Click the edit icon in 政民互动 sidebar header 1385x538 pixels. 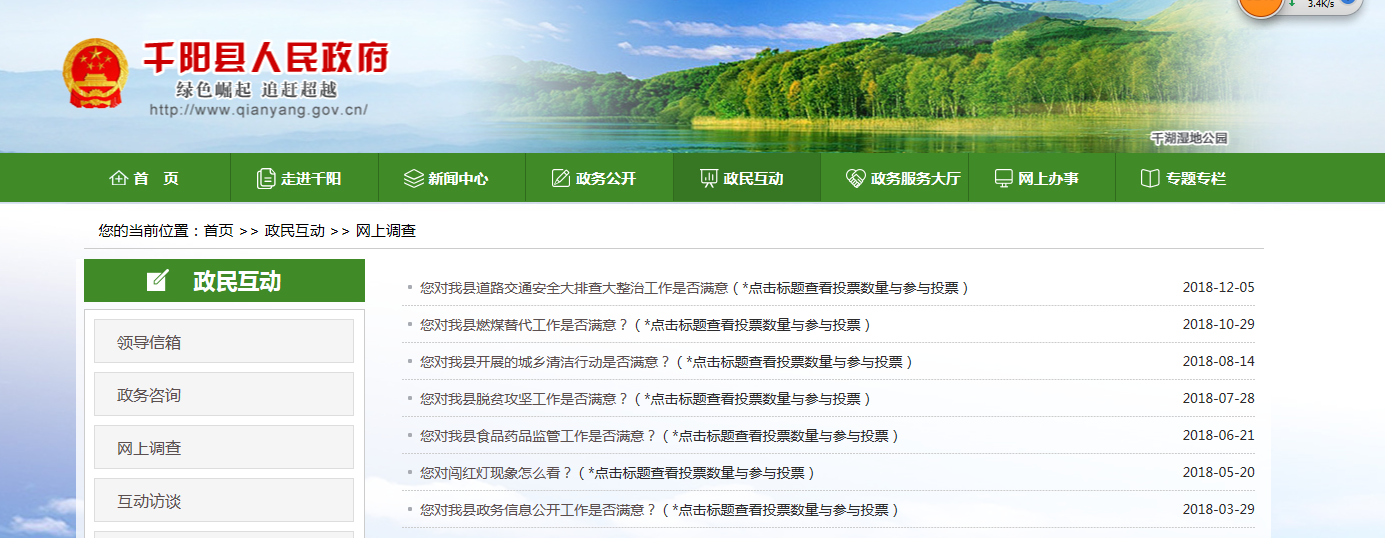point(158,281)
